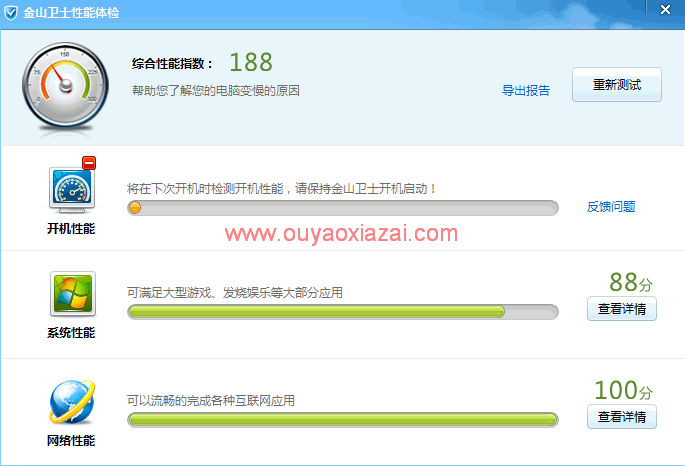Select the boot performance monitor icon
The image size is (685, 466).
72,190
